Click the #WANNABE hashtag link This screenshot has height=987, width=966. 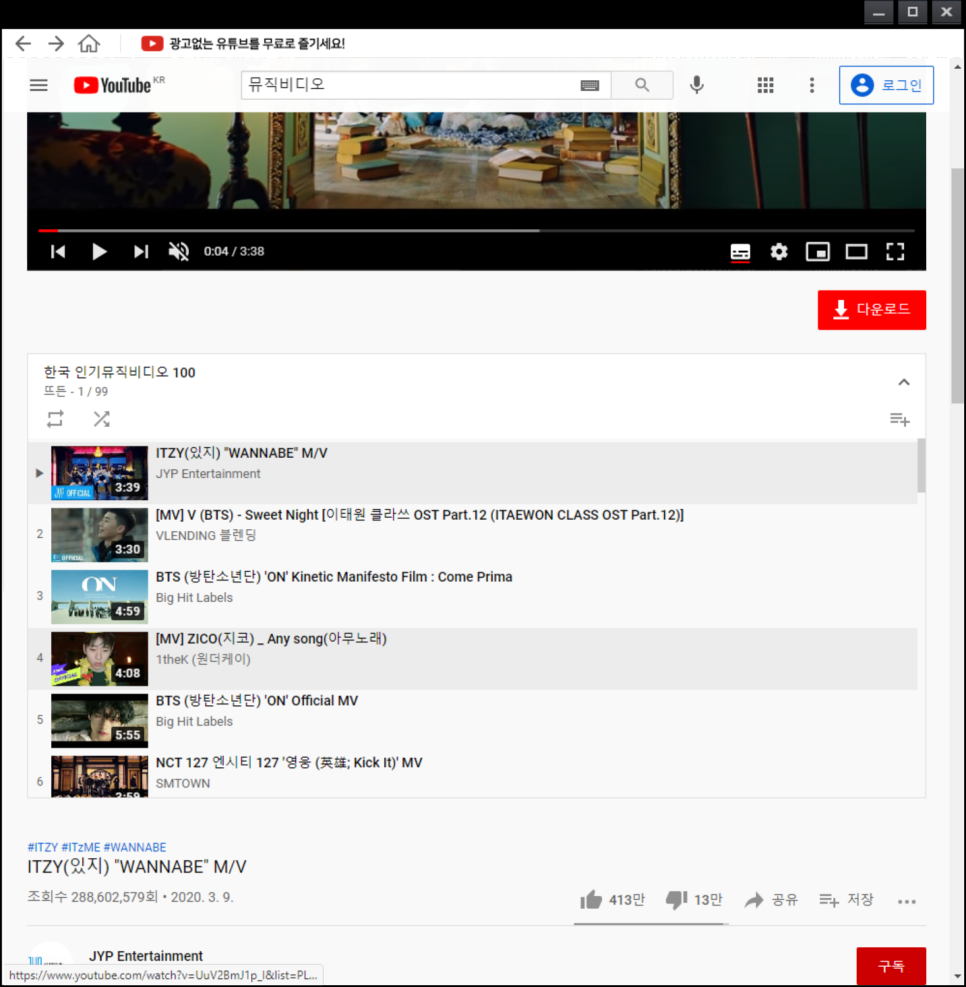tap(135, 847)
